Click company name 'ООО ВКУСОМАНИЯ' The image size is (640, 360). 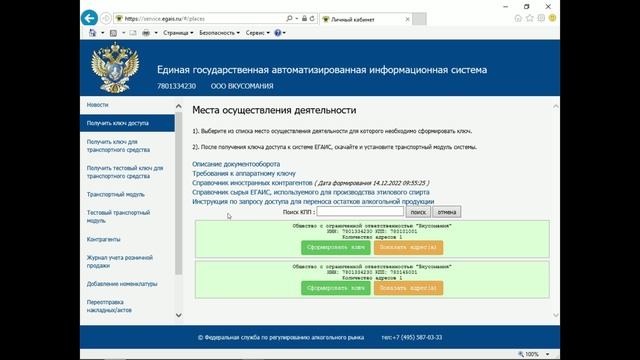[x=242, y=86]
